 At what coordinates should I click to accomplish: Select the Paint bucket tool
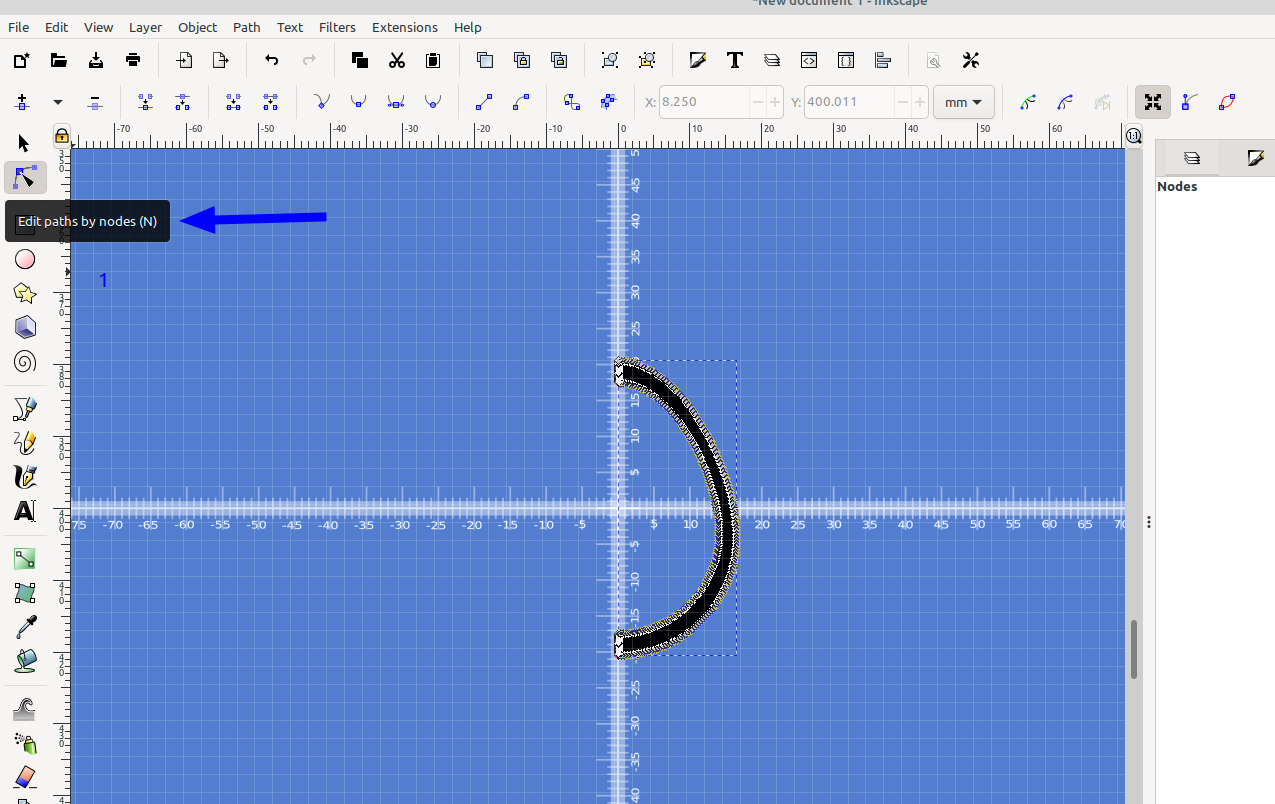pyautogui.click(x=25, y=661)
